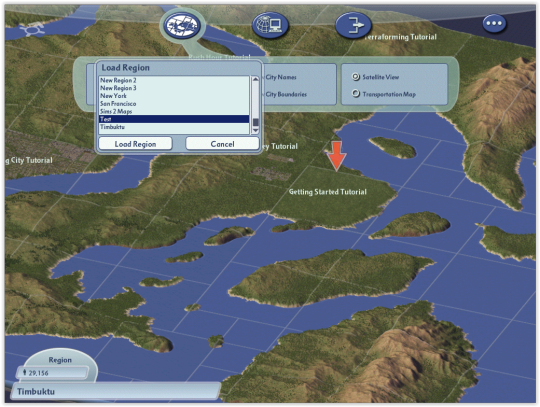Select the Satellite View radio button

coord(356,77)
